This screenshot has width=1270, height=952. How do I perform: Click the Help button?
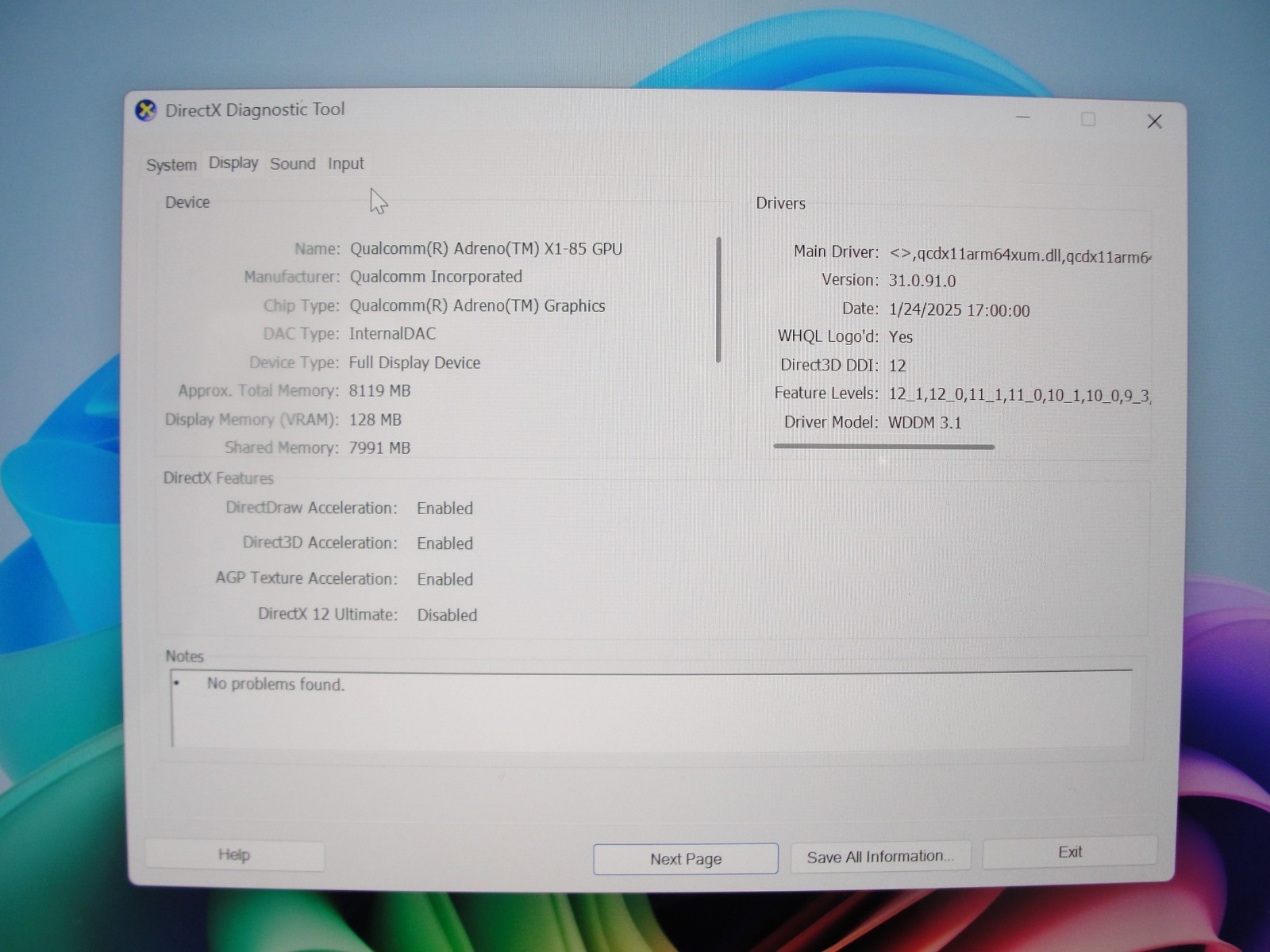[x=234, y=854]
